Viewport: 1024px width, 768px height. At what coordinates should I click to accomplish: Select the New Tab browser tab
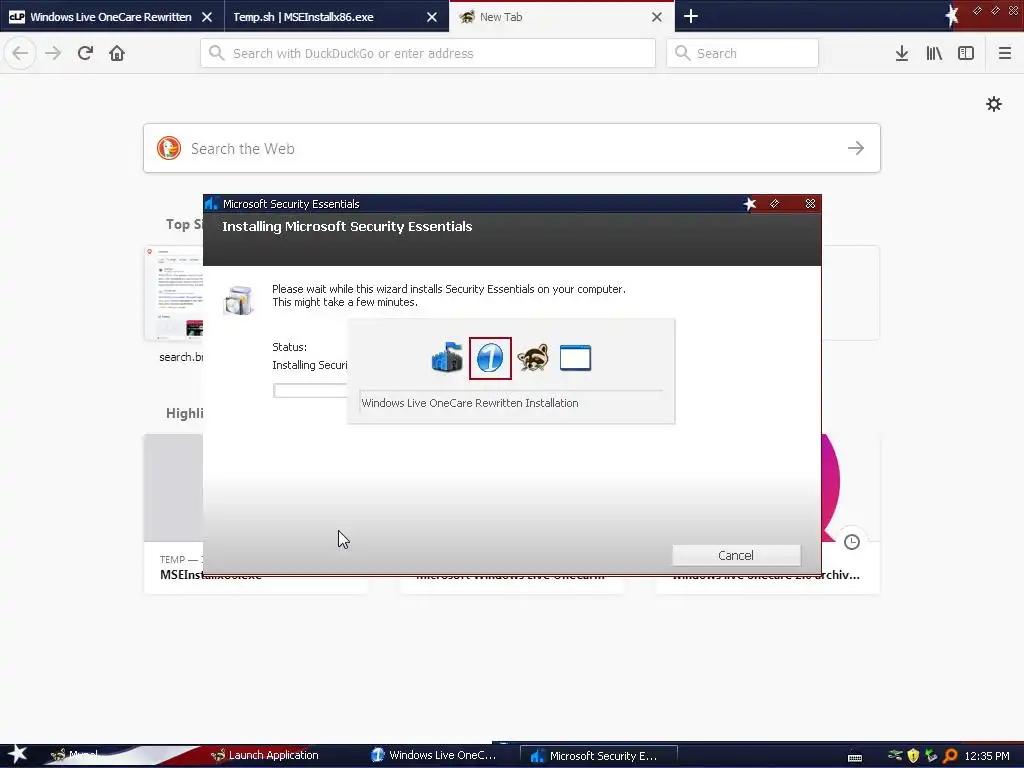(562, 17)
